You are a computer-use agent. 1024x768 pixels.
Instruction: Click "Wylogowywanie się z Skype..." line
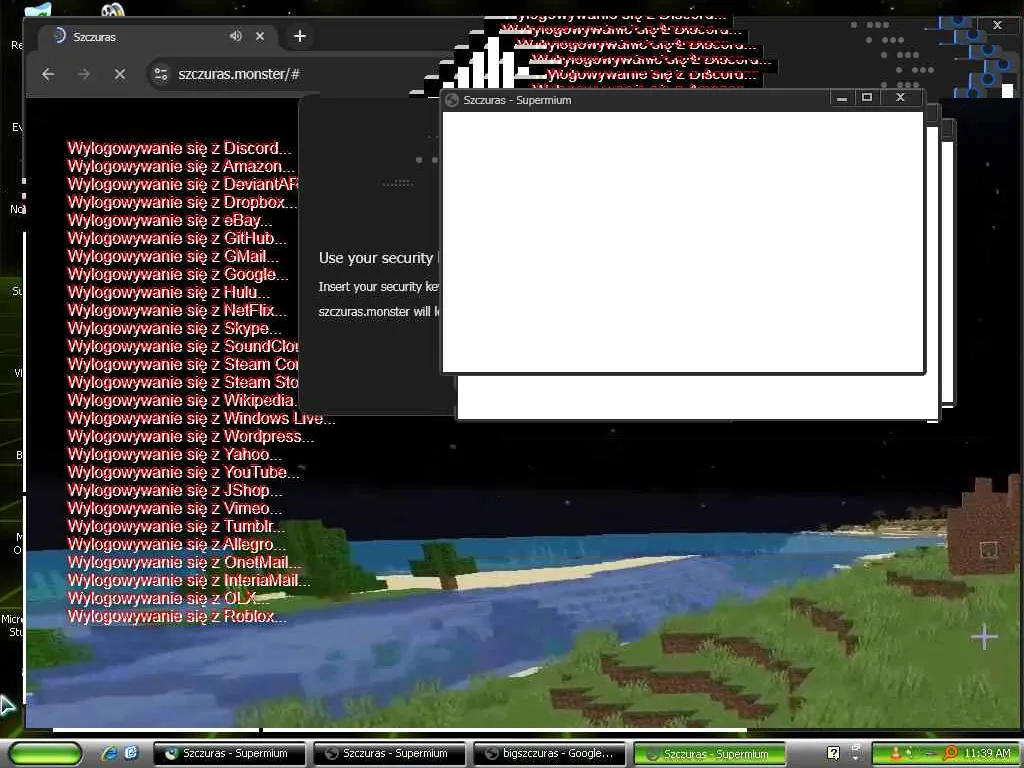(x=174, y=328)
